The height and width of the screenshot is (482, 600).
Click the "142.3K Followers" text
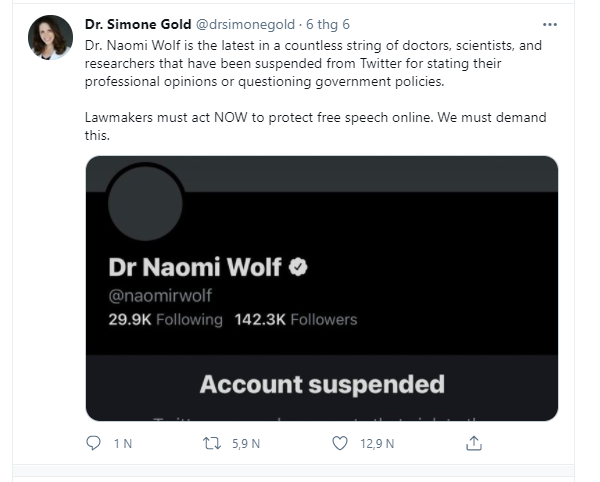294,320
